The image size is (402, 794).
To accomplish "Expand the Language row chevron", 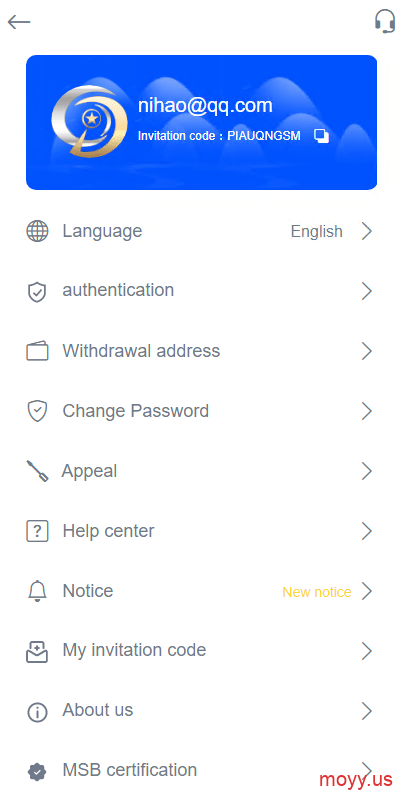I will pos(367,231).
